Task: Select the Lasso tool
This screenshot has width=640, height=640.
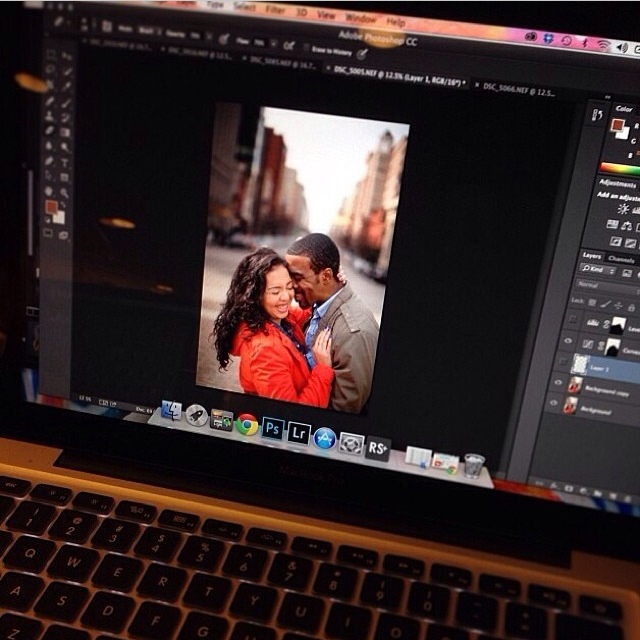Action: [50, 69]
